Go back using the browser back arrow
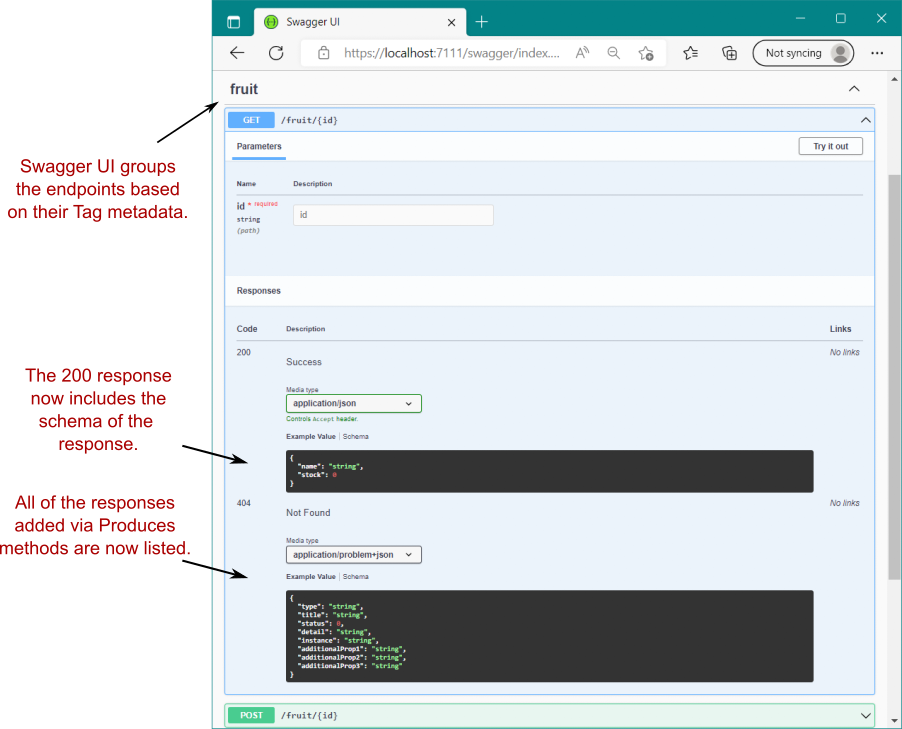Screen dimensions: 902x729 [x=237, y=53]
